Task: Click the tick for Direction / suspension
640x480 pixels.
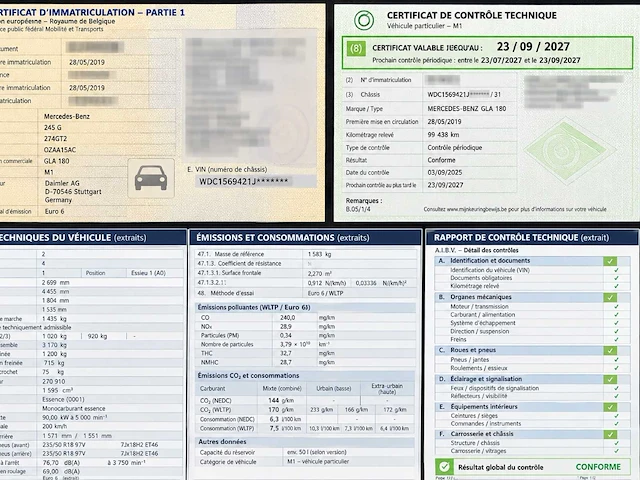Action: click(x=616, y=331)
